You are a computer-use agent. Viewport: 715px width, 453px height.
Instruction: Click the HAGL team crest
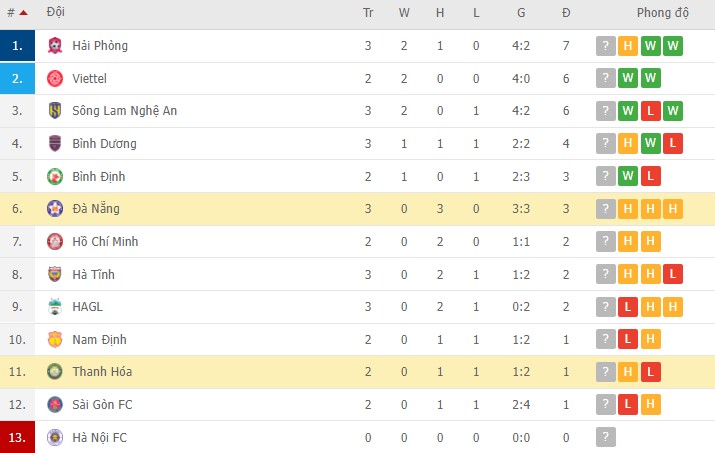click(x=55, y=307)
